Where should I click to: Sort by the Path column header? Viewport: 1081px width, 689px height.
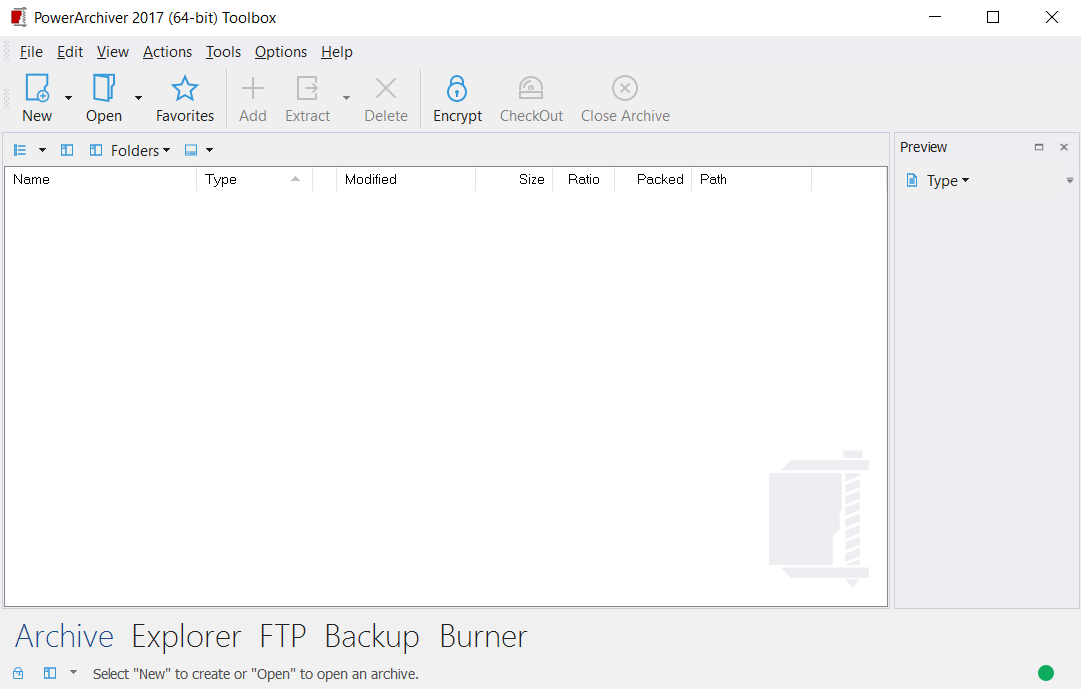click(x=752, y=179)
